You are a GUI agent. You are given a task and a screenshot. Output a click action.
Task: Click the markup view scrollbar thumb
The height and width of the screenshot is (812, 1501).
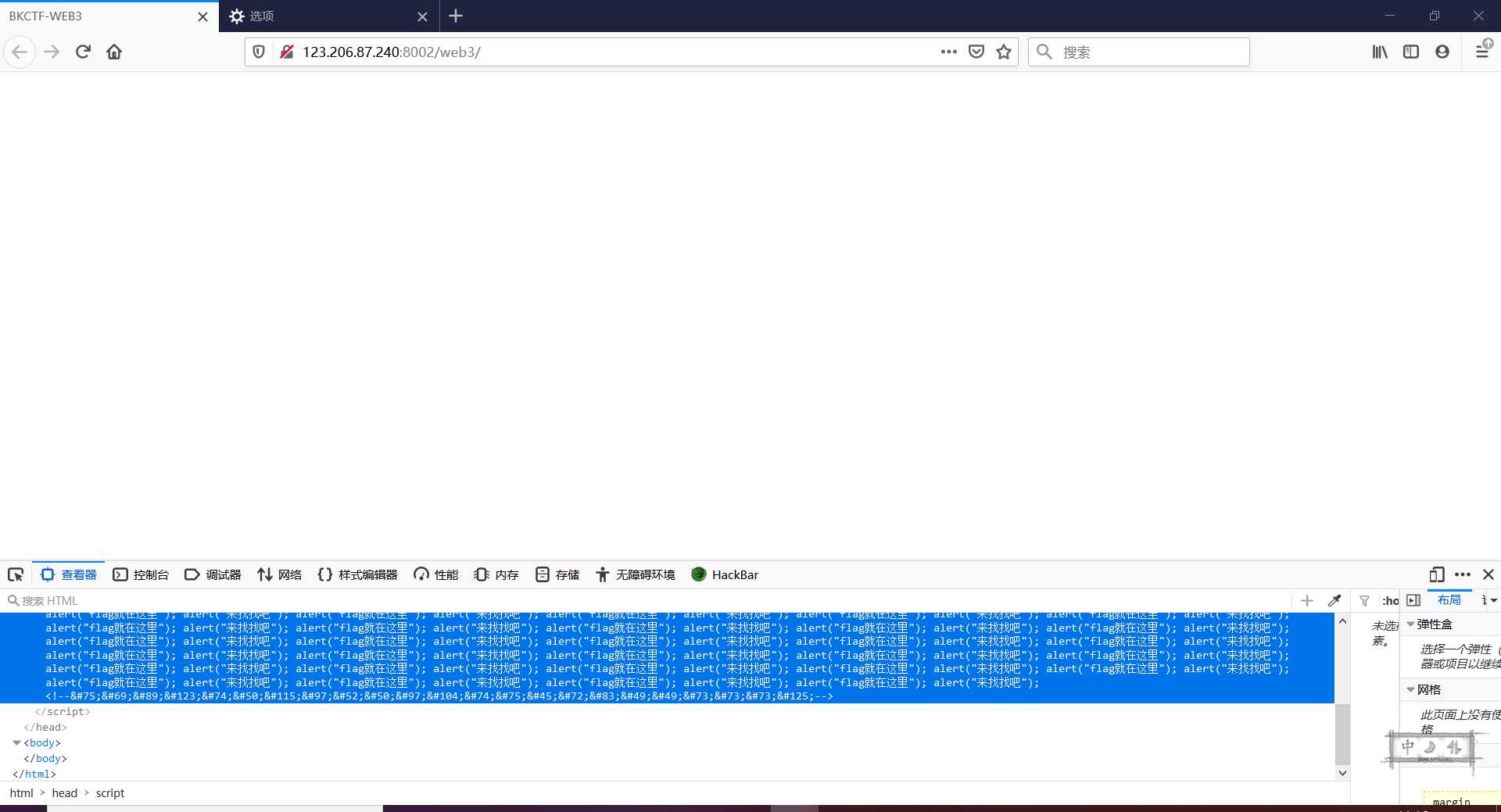click(1342, 734)
